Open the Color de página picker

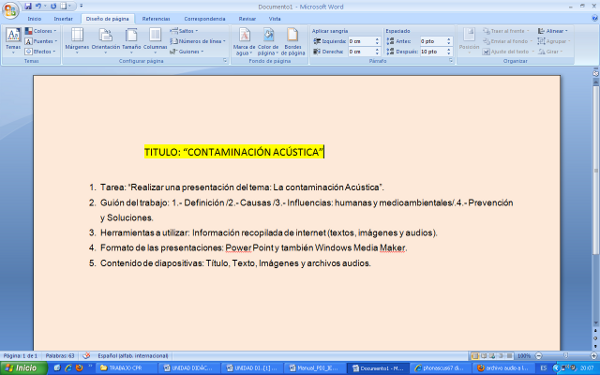pyautogui.click(x=268, y=41)
